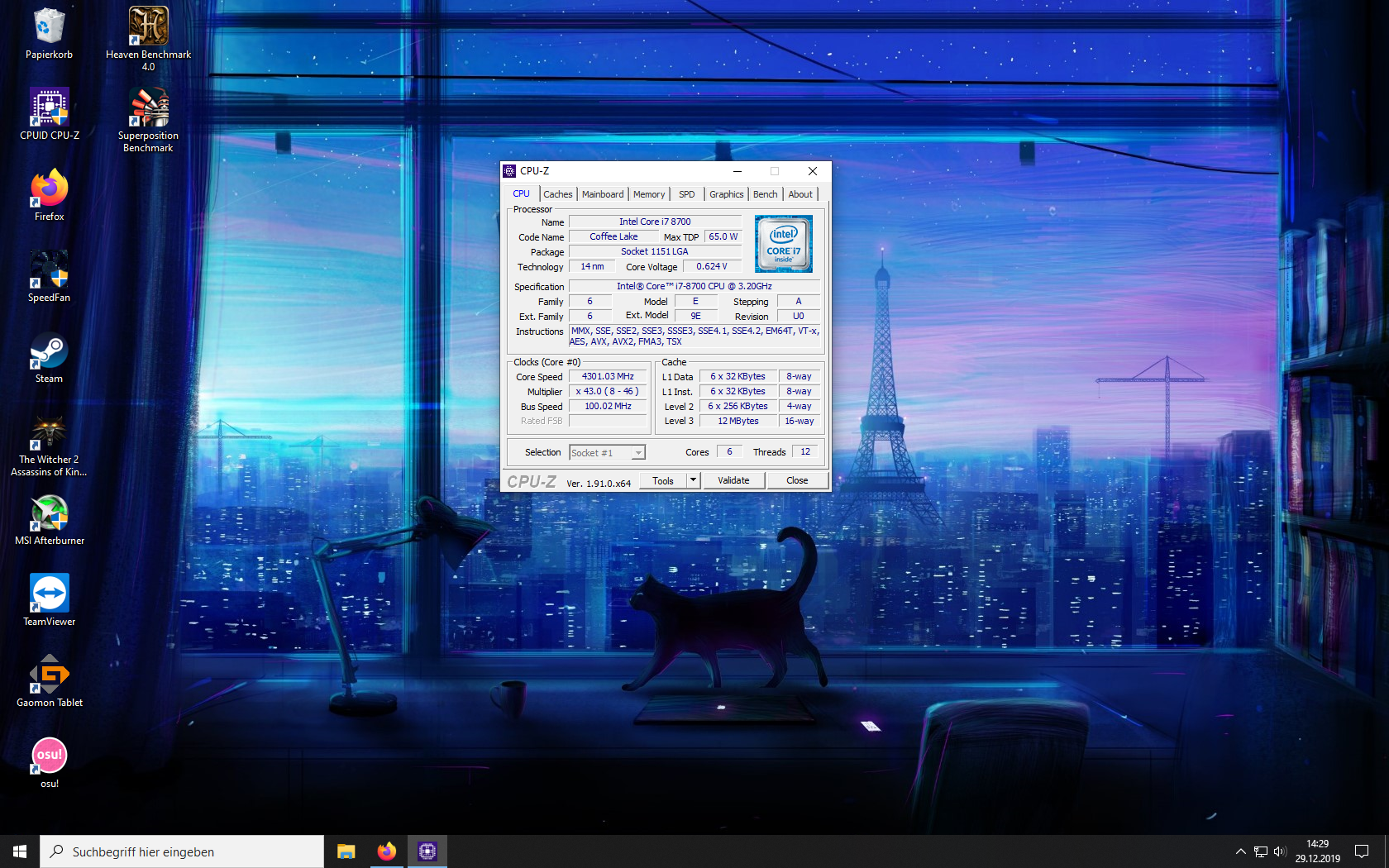Image resolution: width=1389 pixels, height=868 pixels.
Task: Open Windows Start menu
Action: click(x=20, y=851)
